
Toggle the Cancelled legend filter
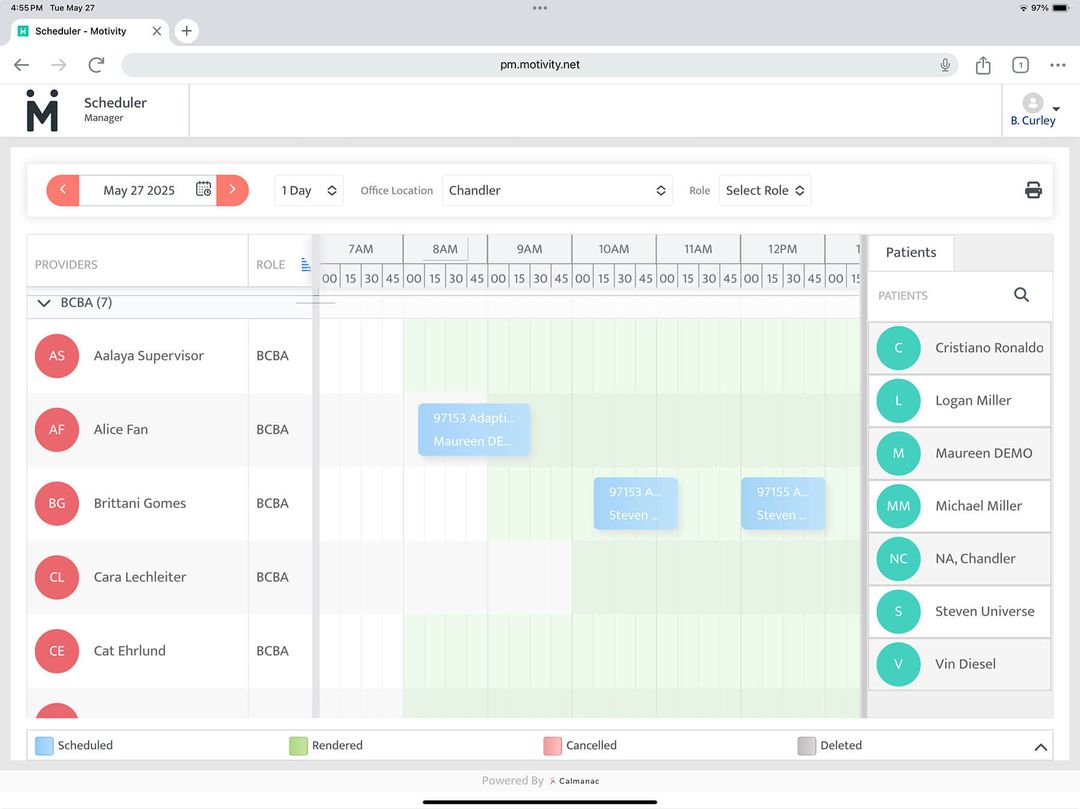(x=552, y=745)
